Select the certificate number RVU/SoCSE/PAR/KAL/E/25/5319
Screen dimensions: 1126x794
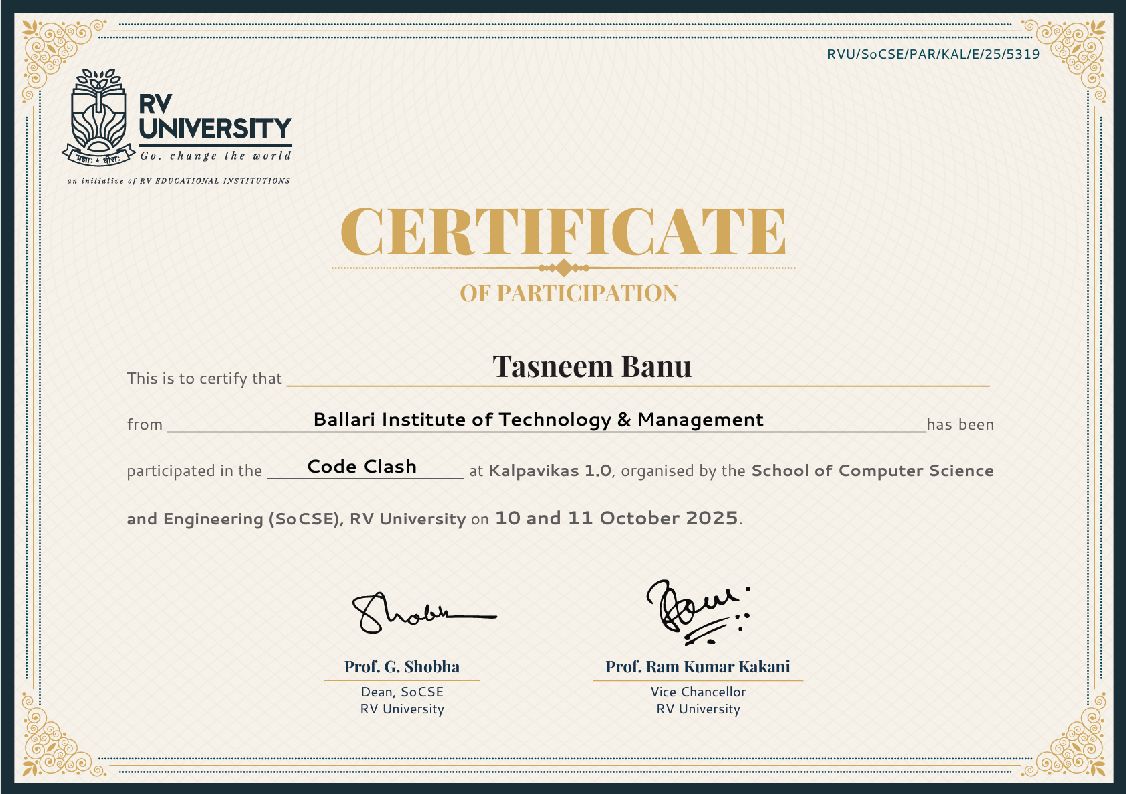pyautogui.click(x=933, y=54)
